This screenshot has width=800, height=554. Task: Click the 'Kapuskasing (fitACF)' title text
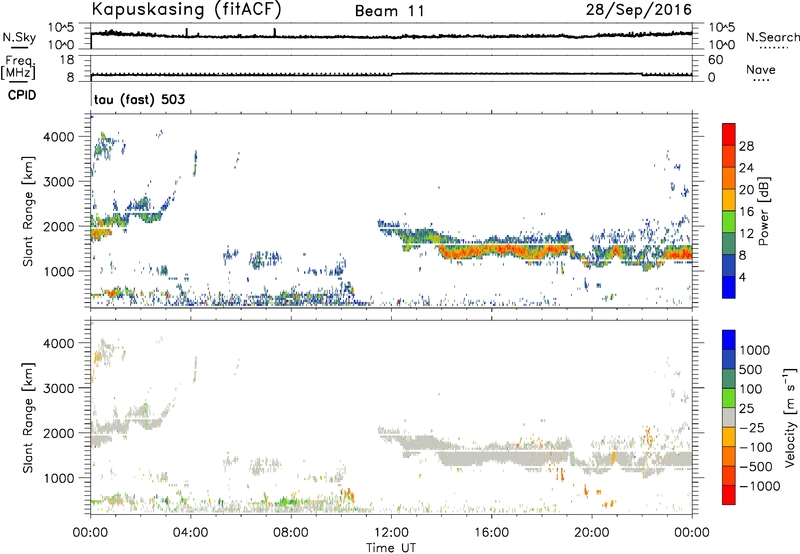[x=186, y=9]
